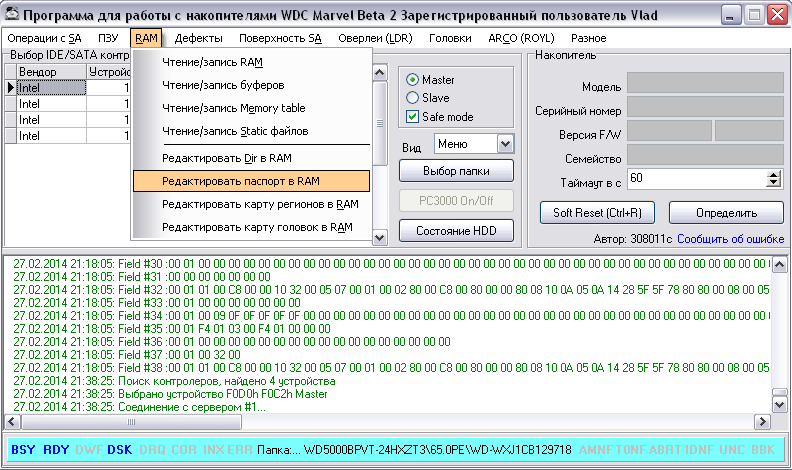Click the Выбор папки button
Image resolution: width=792 pixels, height=470 pixels.
tap(456, 171)
